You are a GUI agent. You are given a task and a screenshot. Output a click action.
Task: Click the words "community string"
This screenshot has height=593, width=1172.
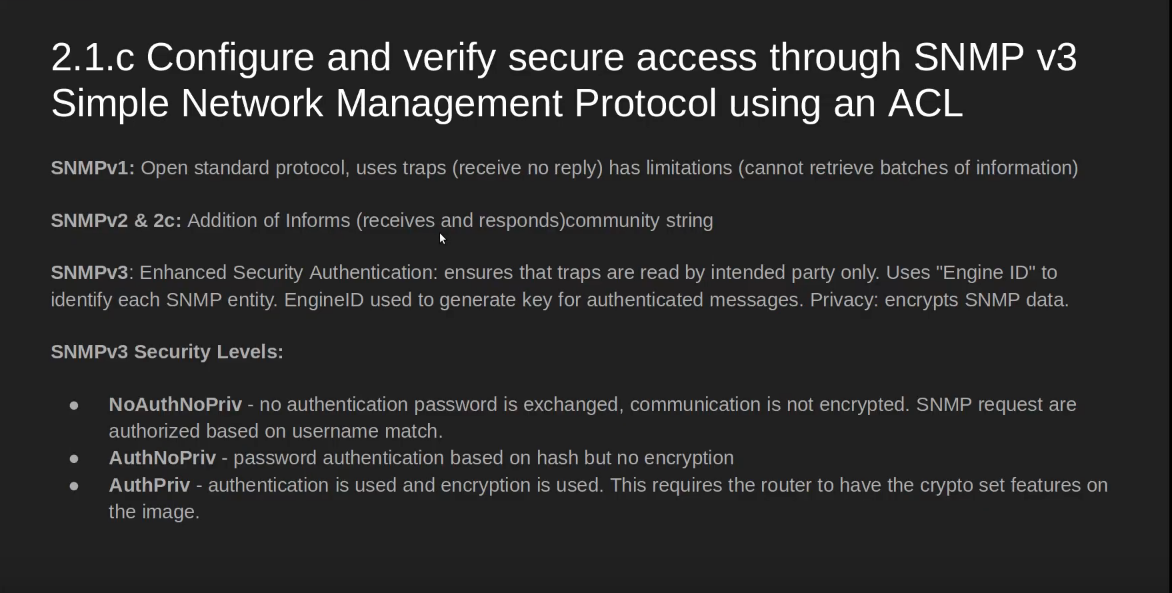point(640,221)
